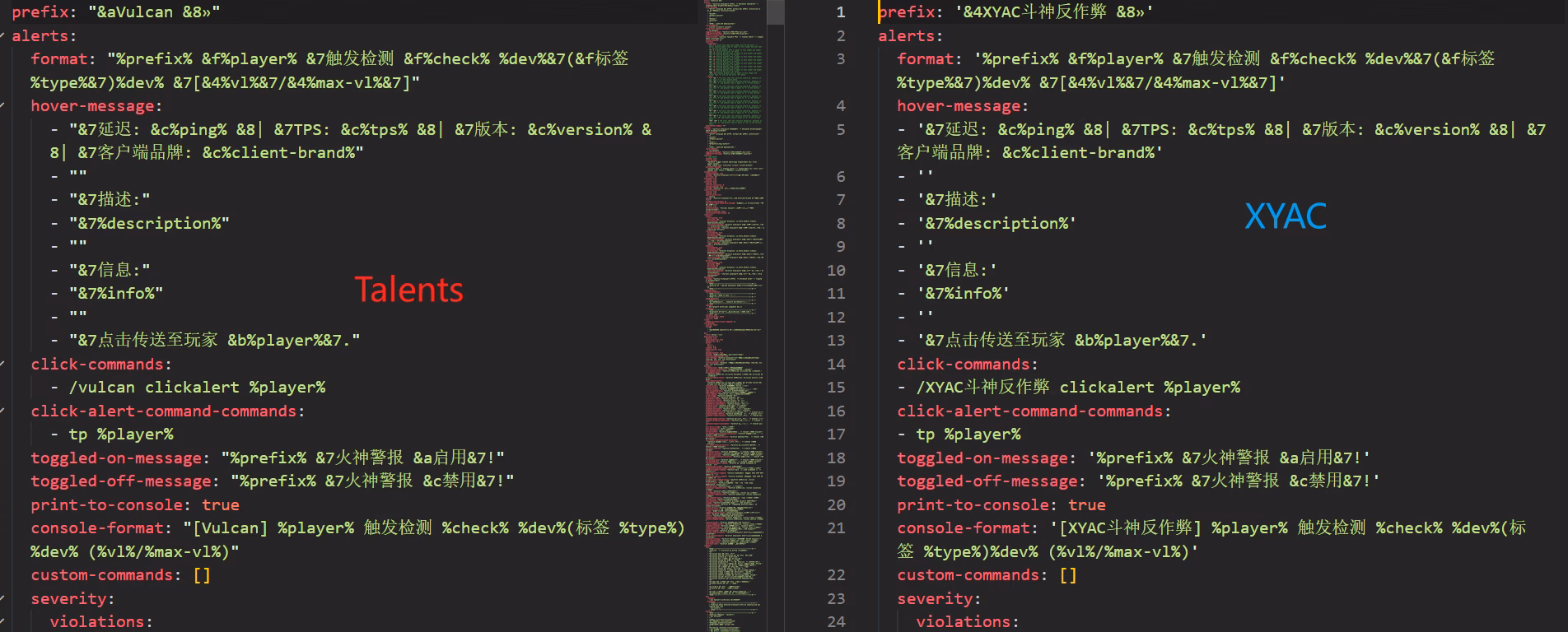Collapse the violations key in left editor

point(3,622)
